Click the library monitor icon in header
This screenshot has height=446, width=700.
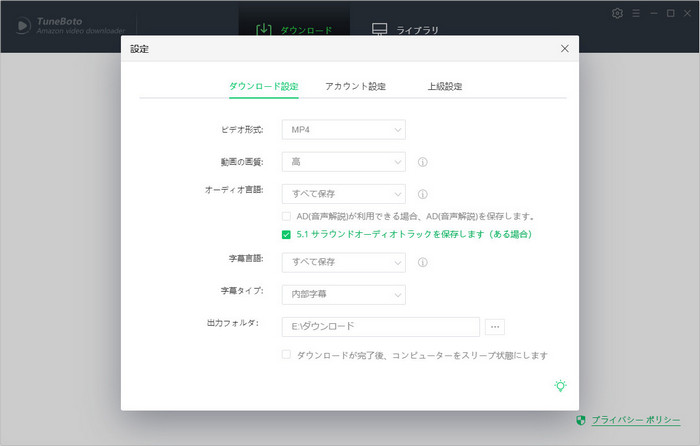(379, 29)
